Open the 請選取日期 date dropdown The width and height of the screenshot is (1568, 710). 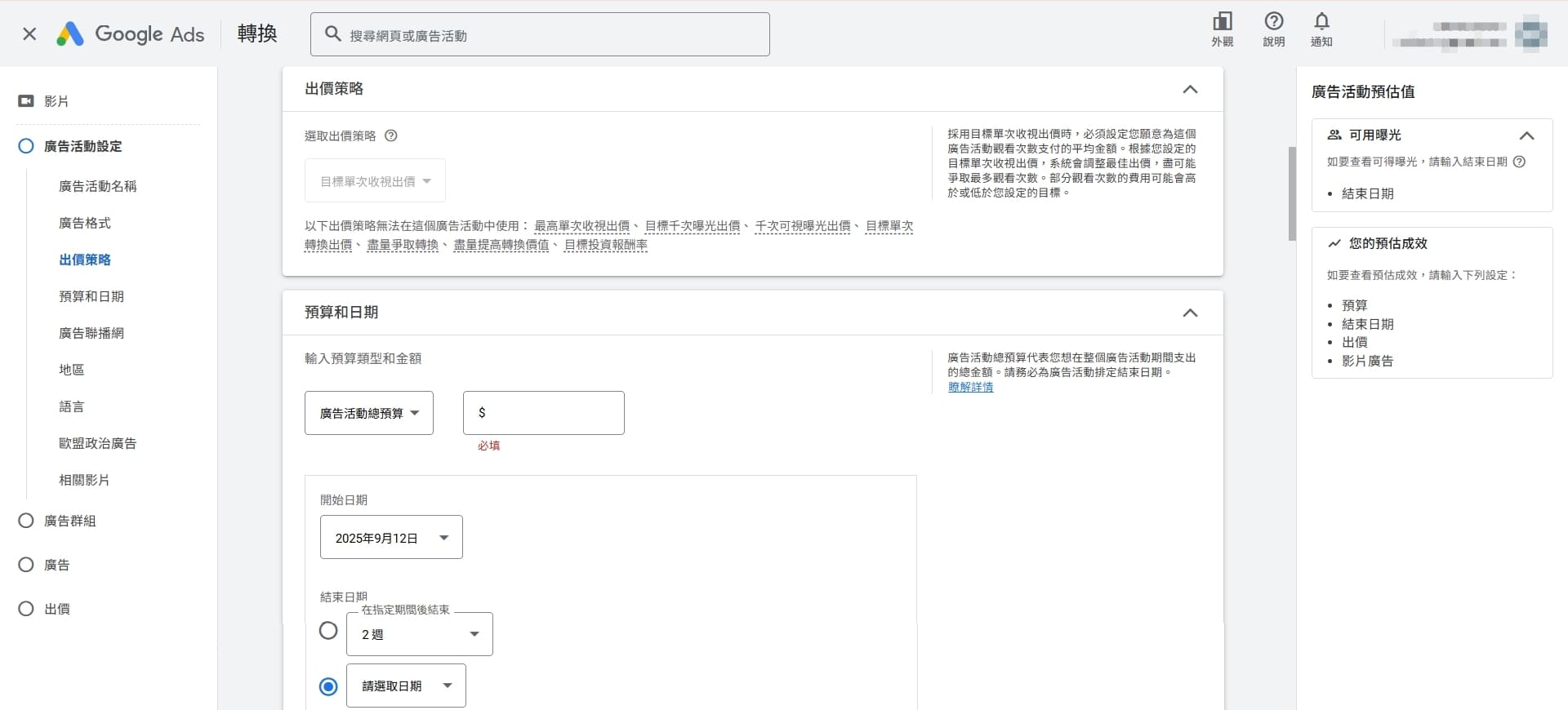[406, 686]
